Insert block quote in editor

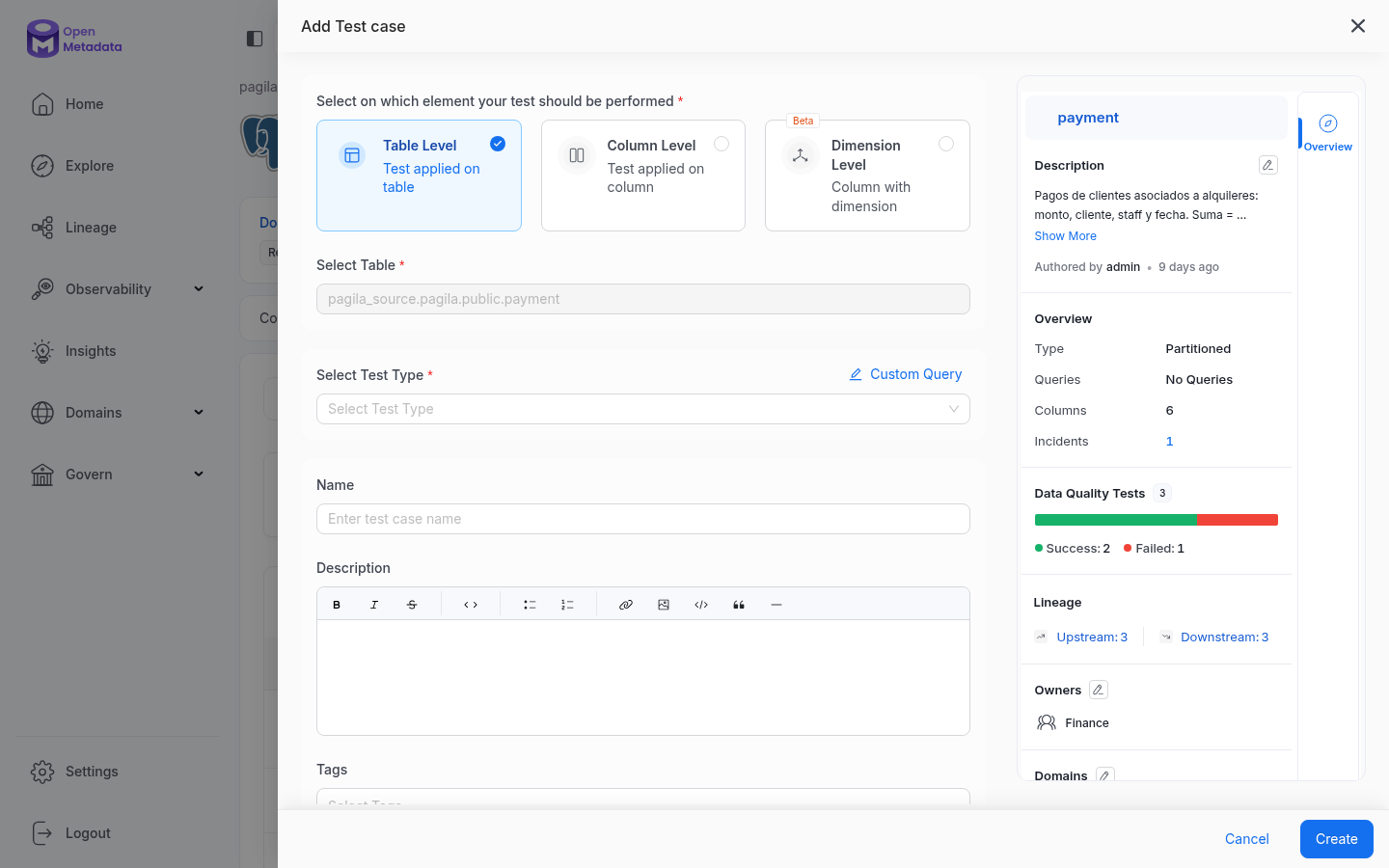739,605
